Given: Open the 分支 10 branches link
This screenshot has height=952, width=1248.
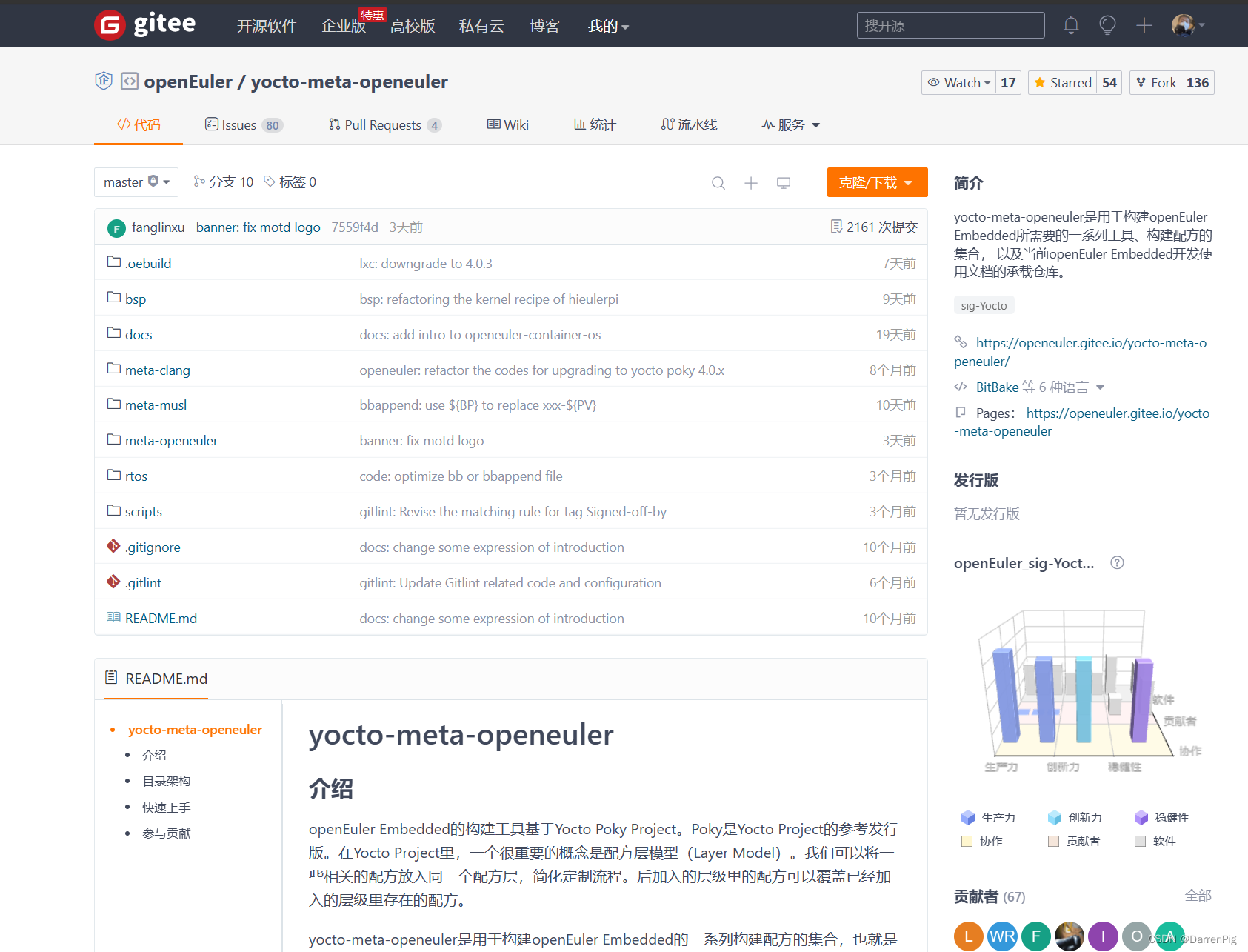Looking at the screenshot, I should coord(224,182).
